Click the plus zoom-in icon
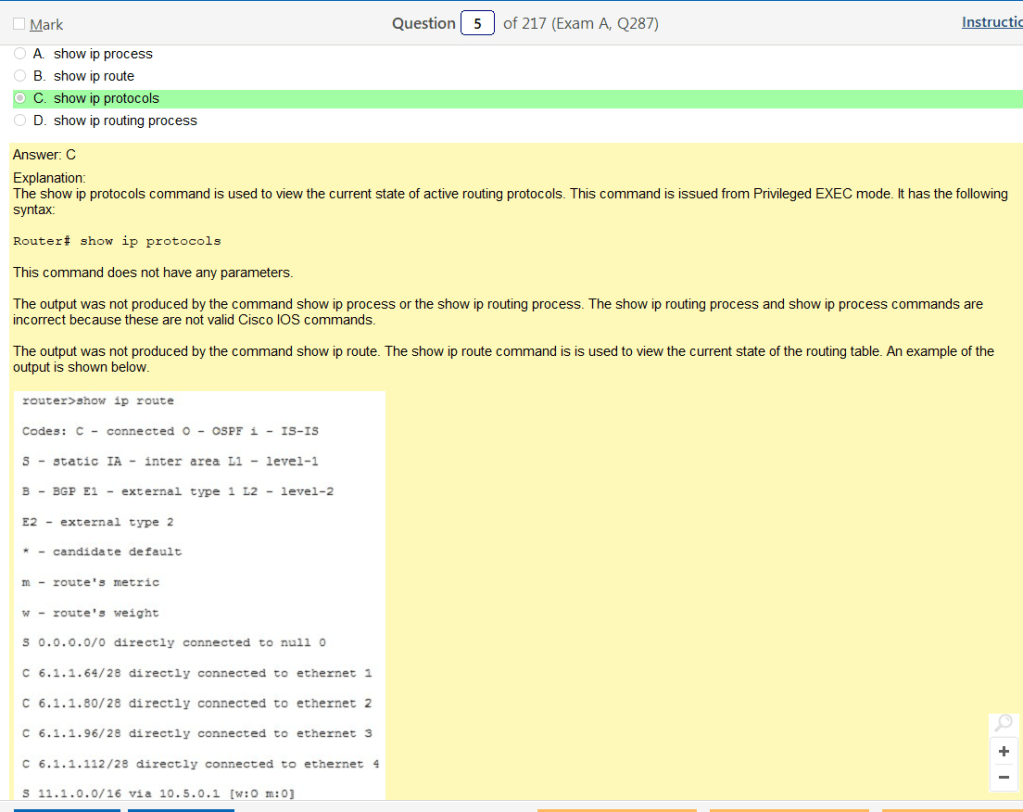1023x812 pixels. 1003,751
